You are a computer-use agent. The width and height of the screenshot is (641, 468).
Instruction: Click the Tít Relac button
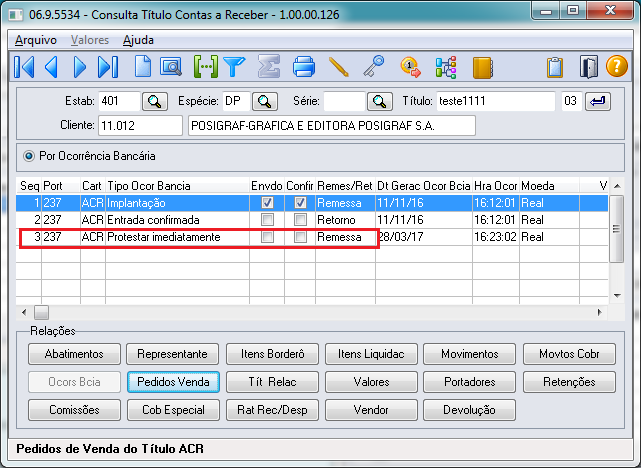[272, 382]
